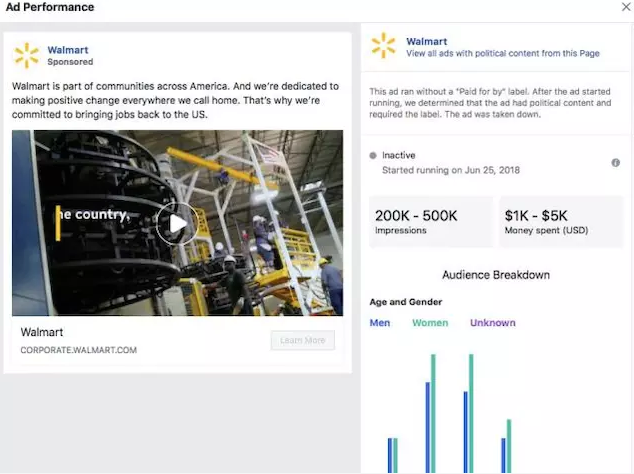Click the 200K - 500K impressions card

tap(431, 221)
